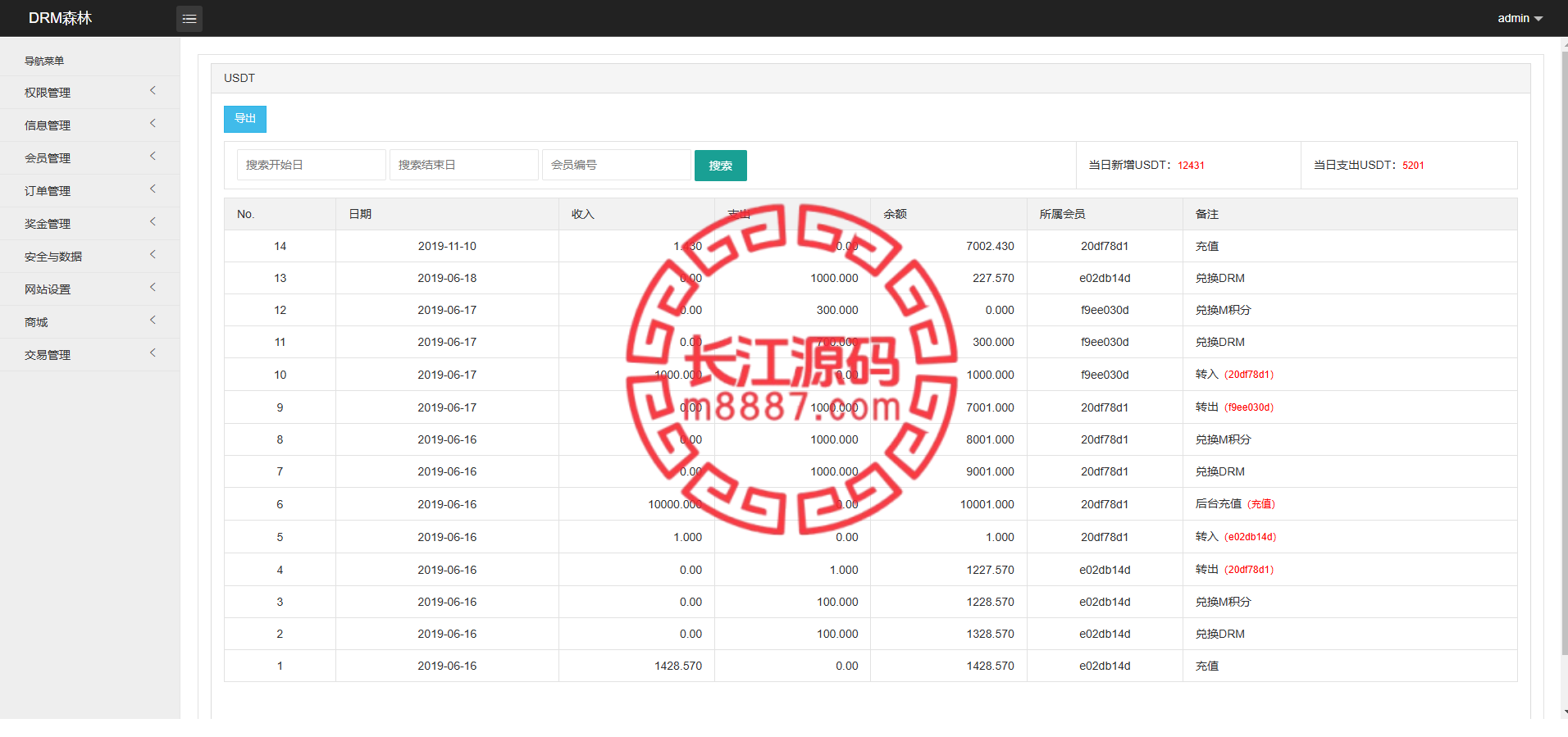Screen dimensions: 1568x737
Task: Click balance value 1328.570 in row 2
Action: [x=990, y=634]
